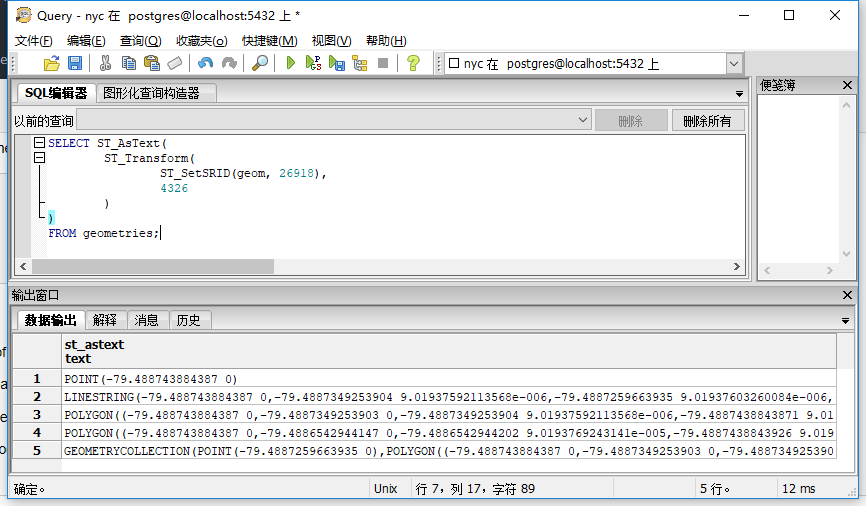
Task: Open the 编辑(E) menu
Action: pyautogui.click(x=86, y=41)
